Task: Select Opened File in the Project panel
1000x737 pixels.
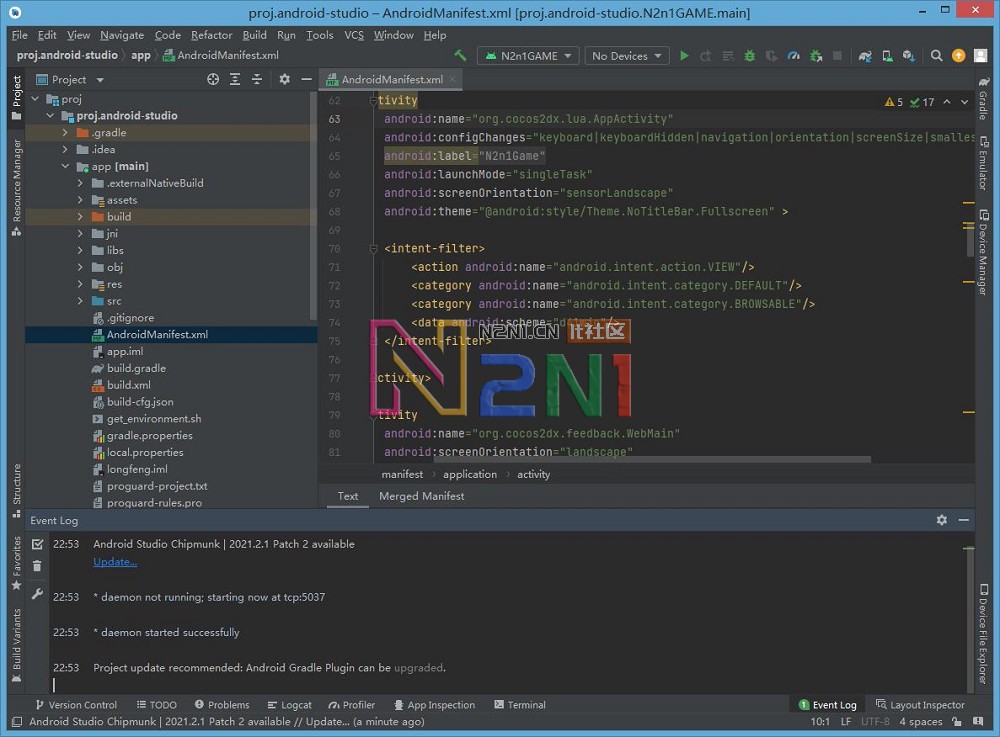Action: pyautogui.click(x=212, y=79)
